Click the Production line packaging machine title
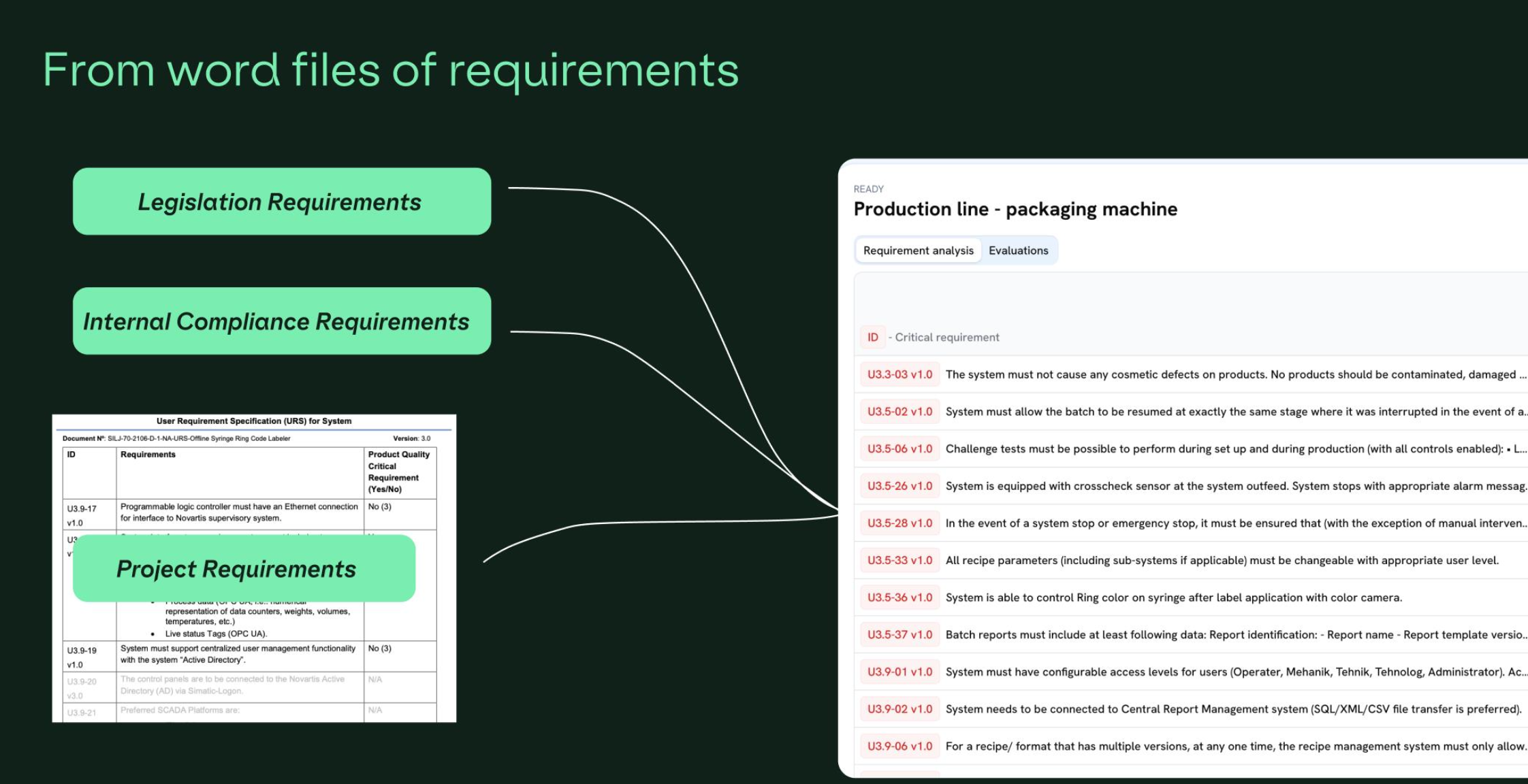 (1015, 209)
